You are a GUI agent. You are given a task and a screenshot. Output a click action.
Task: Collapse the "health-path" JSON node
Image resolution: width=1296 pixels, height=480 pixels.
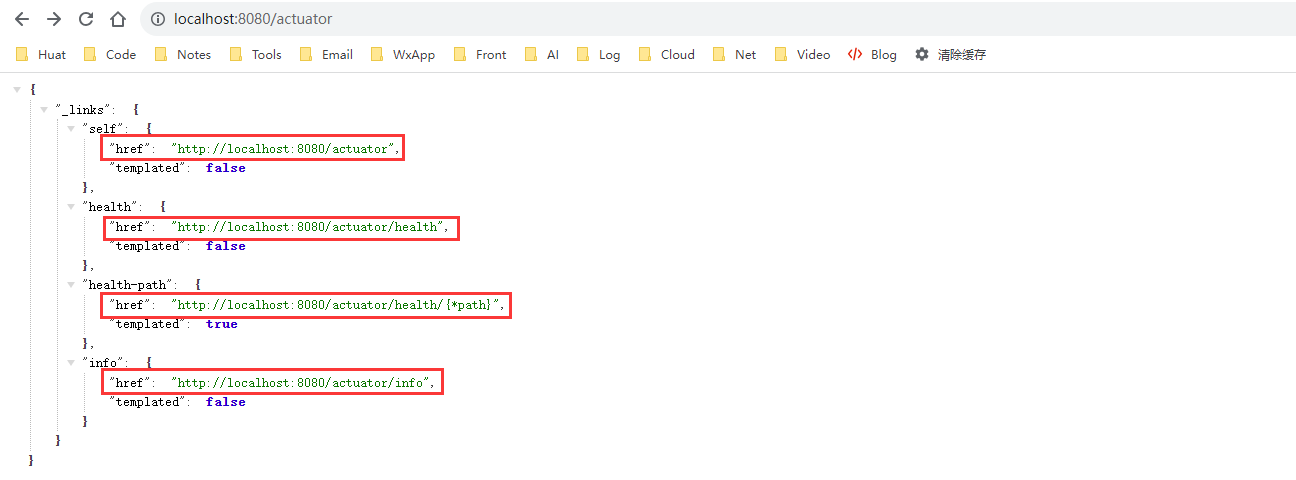coord(71,285)
